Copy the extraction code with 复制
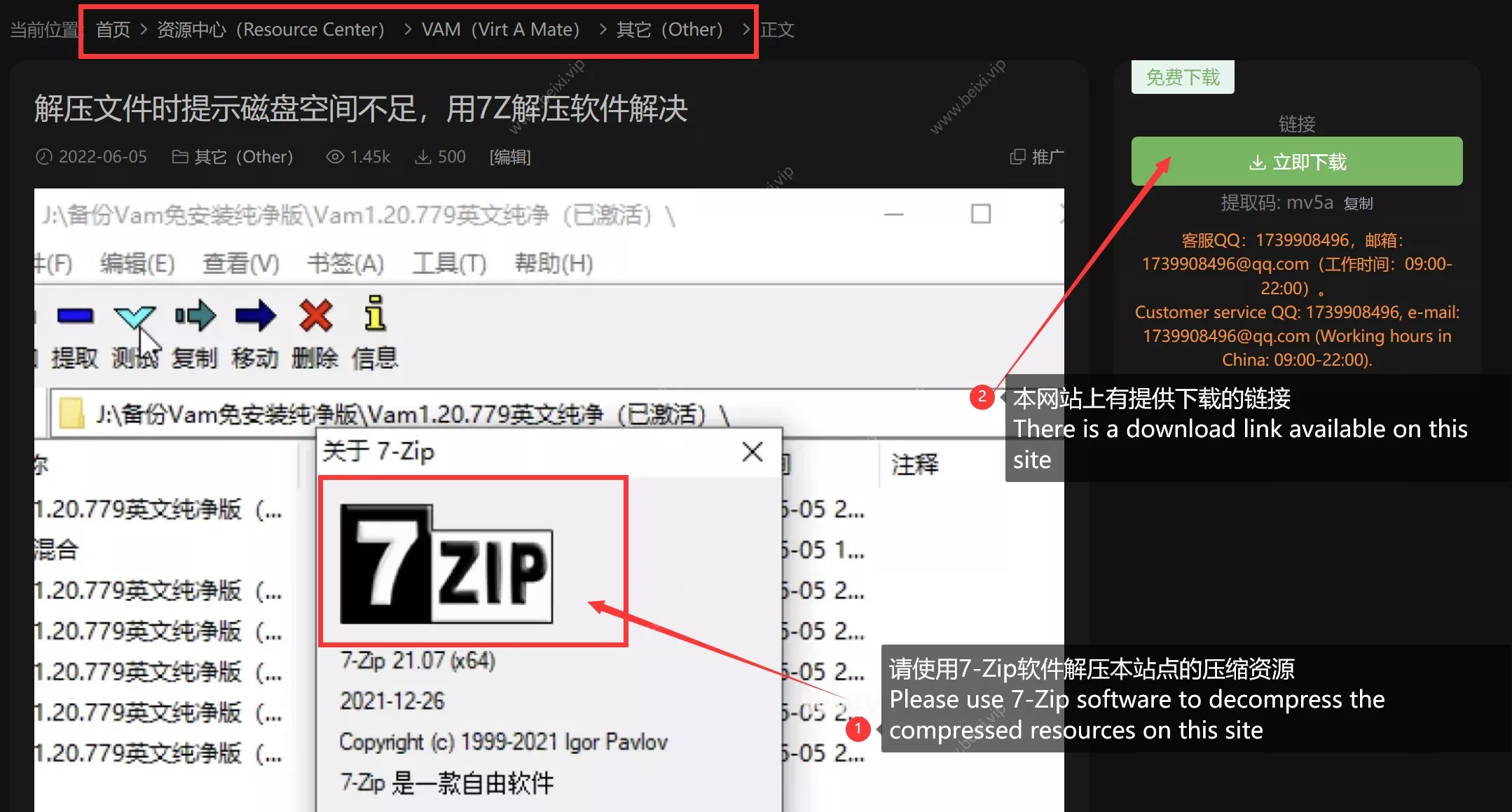The height and width of the screenshot is (812, 1512). point(1358,203)
